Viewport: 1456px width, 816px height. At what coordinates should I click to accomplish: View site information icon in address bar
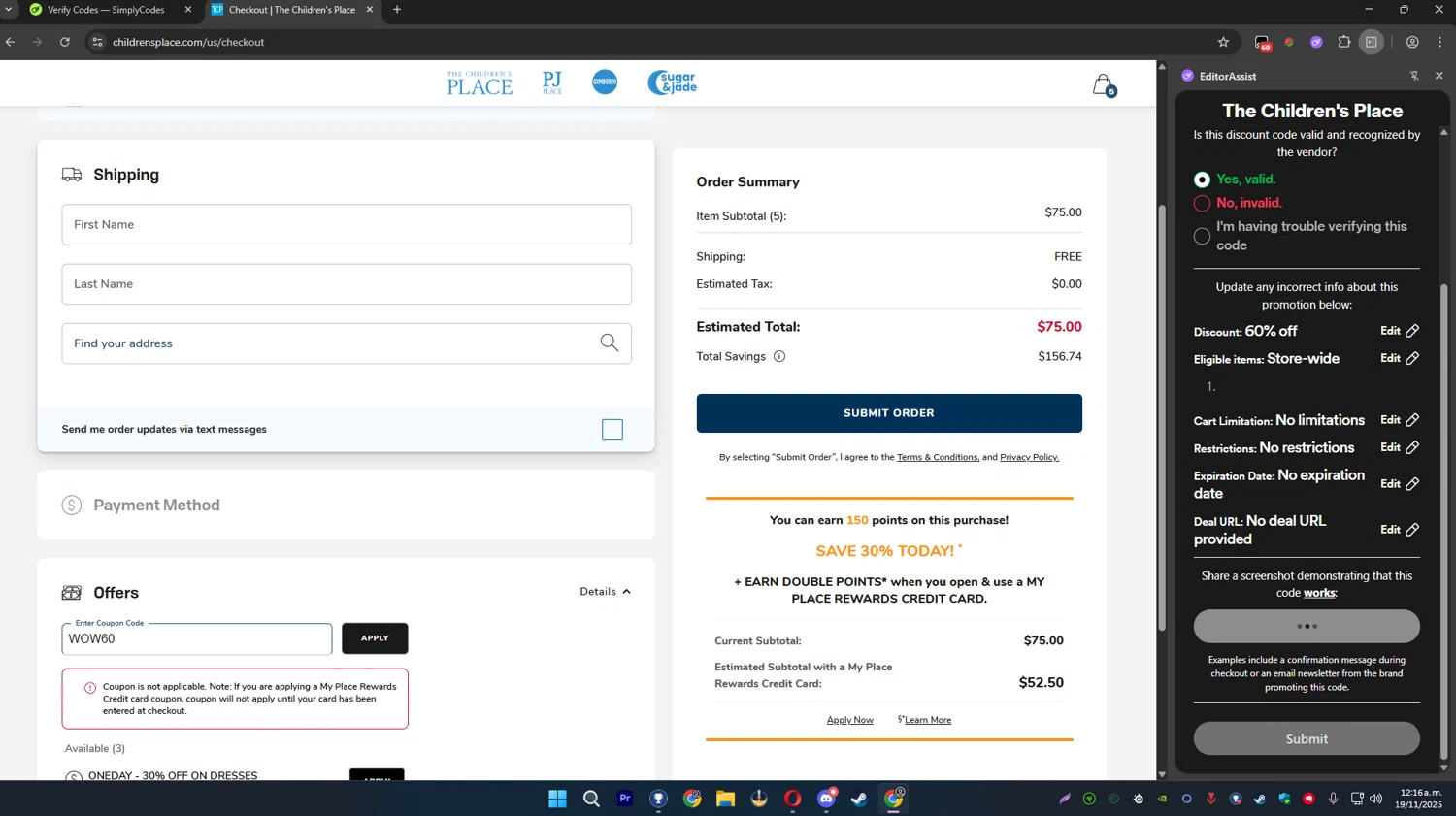pos(97,42)
